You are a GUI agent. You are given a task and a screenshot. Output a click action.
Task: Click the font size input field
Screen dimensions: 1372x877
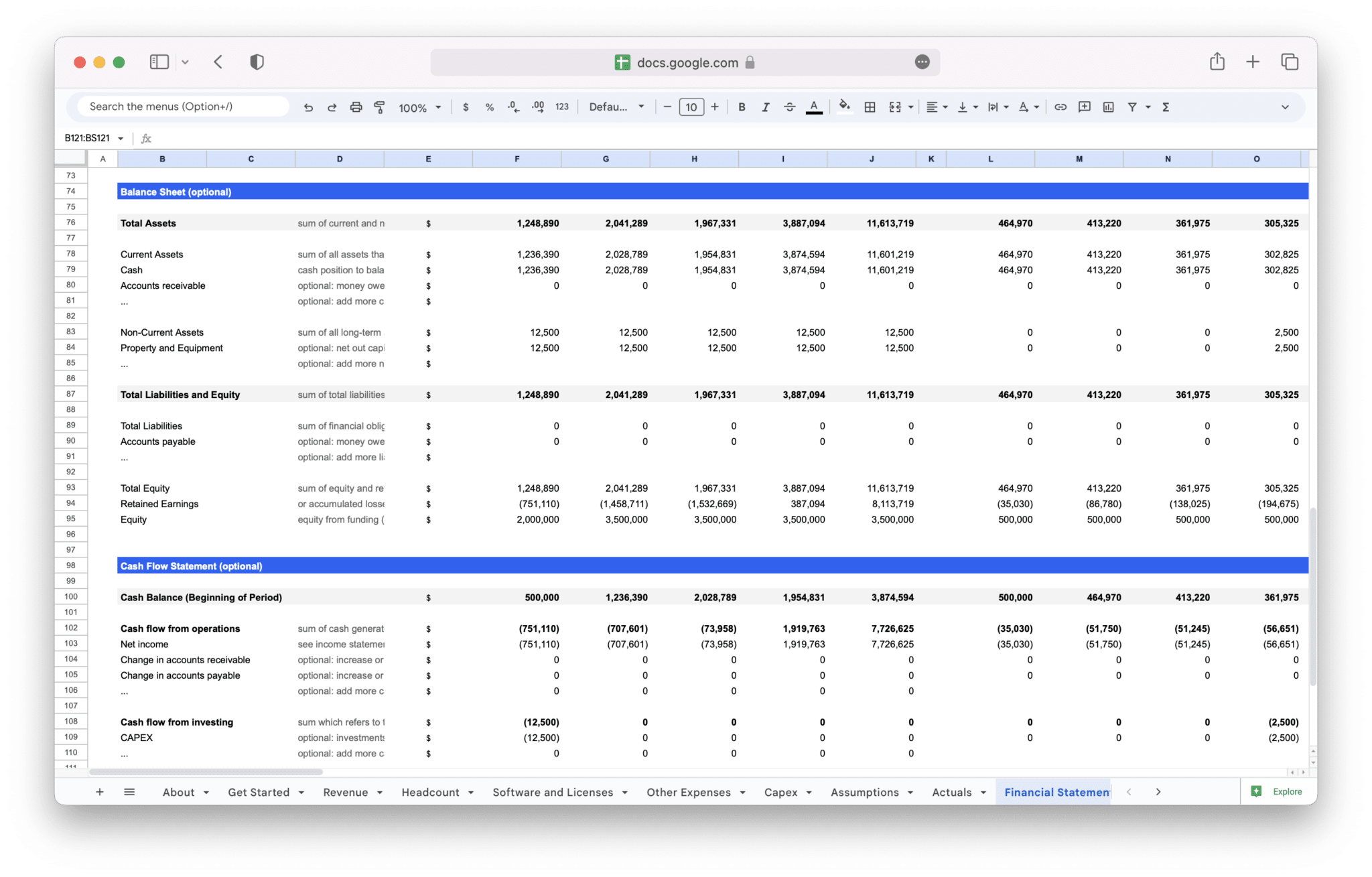tap(691, 107)
